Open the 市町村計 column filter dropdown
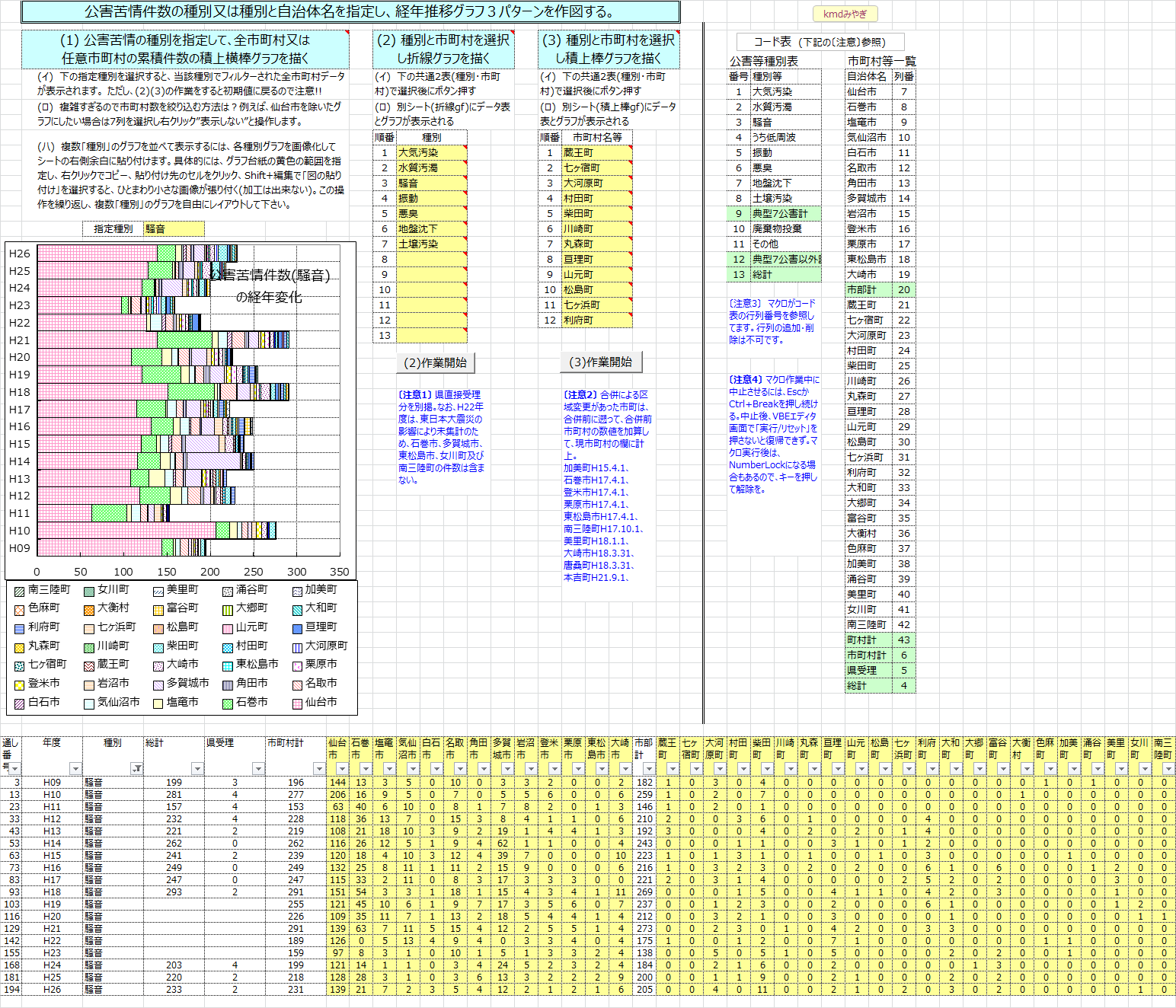1176x1008 pixels. (319, 769)
